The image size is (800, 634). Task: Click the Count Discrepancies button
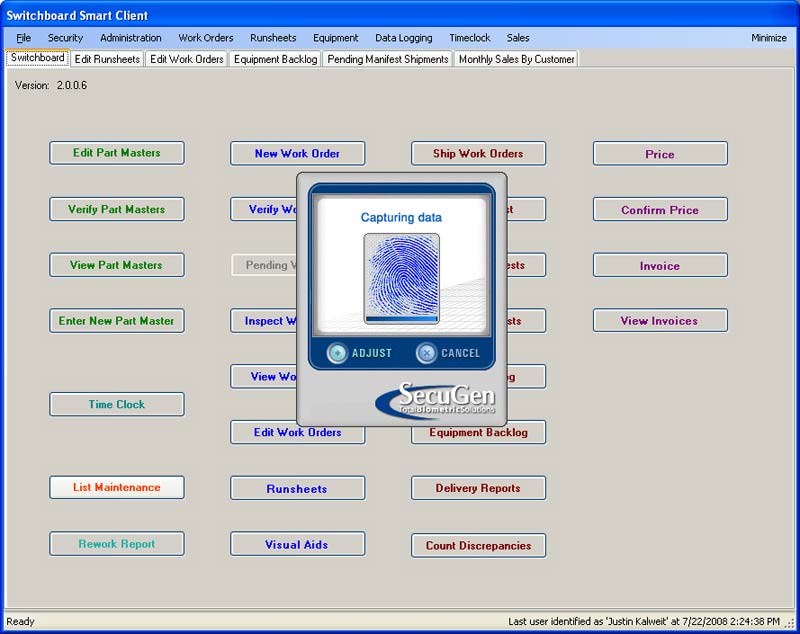point(479,546)
